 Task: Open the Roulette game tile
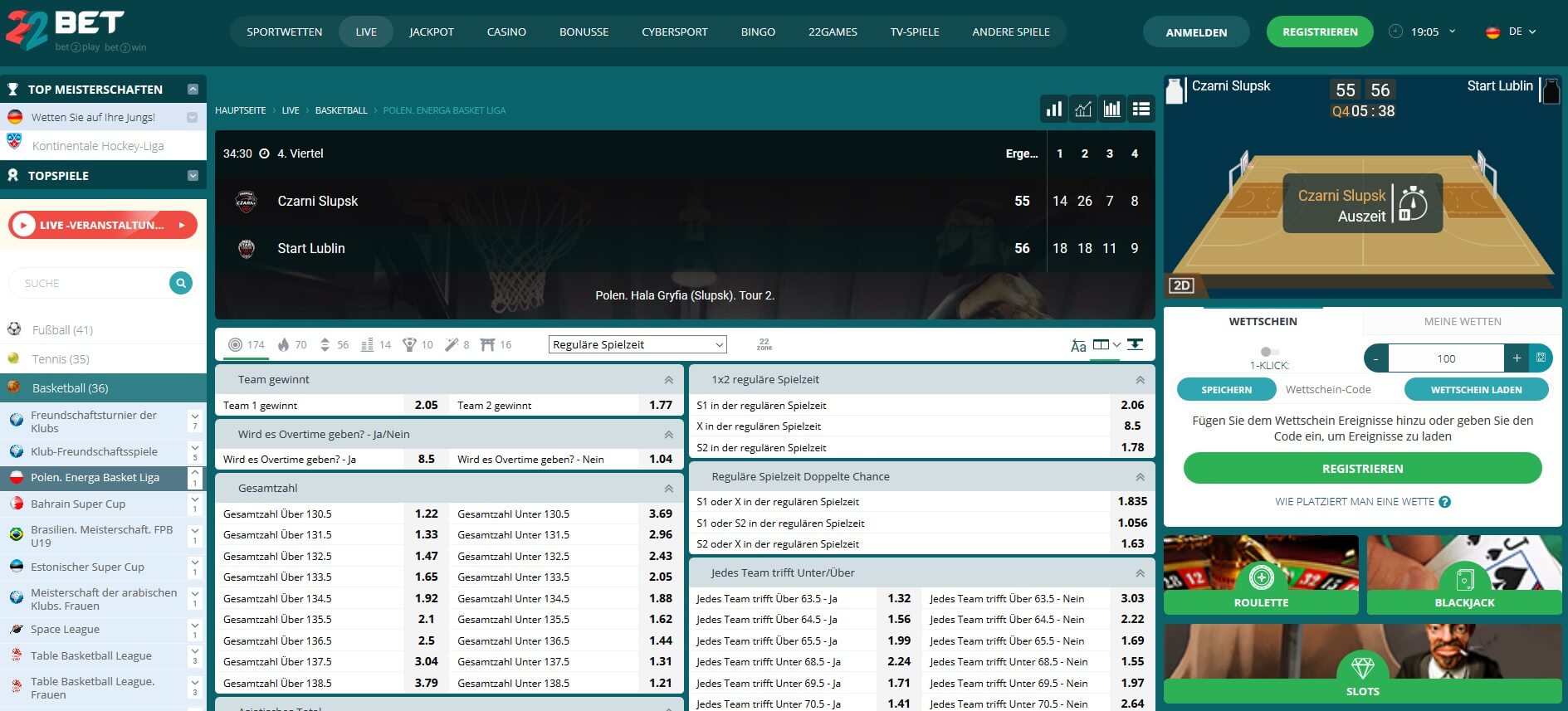click(1261, 575)
